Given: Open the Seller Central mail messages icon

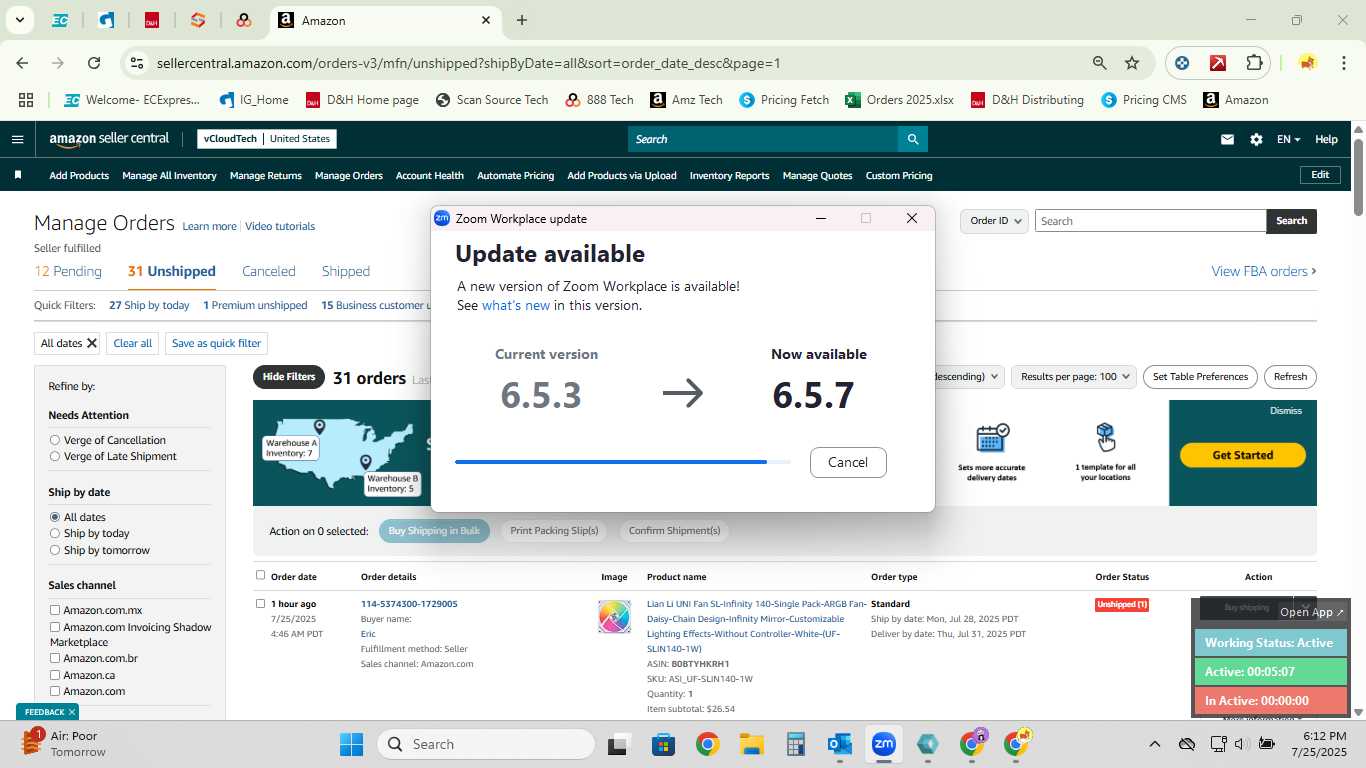Looking at the screenshot, I should [x=1227, y=139].
